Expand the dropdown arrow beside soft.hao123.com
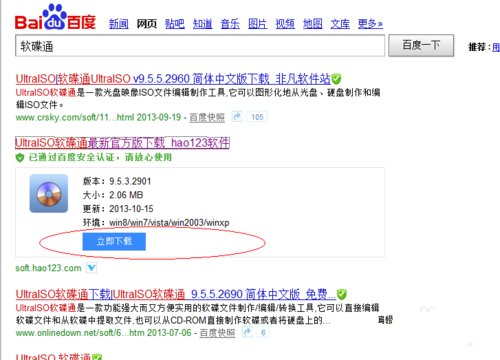Image resolution: width=500 pixels, height=360 pixels. pos(92,268)
